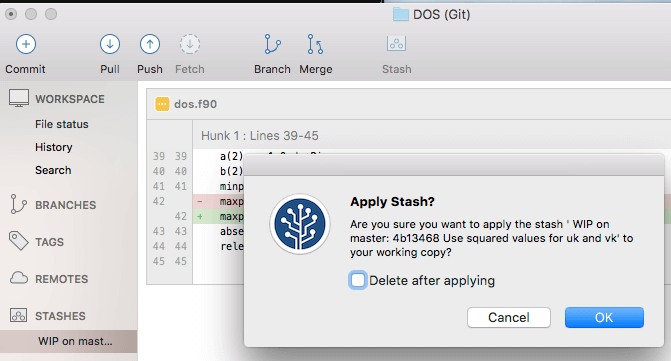
Task: Expand the TAGS sidebar section
Action: pyautogui.click(x=49, y=242)
